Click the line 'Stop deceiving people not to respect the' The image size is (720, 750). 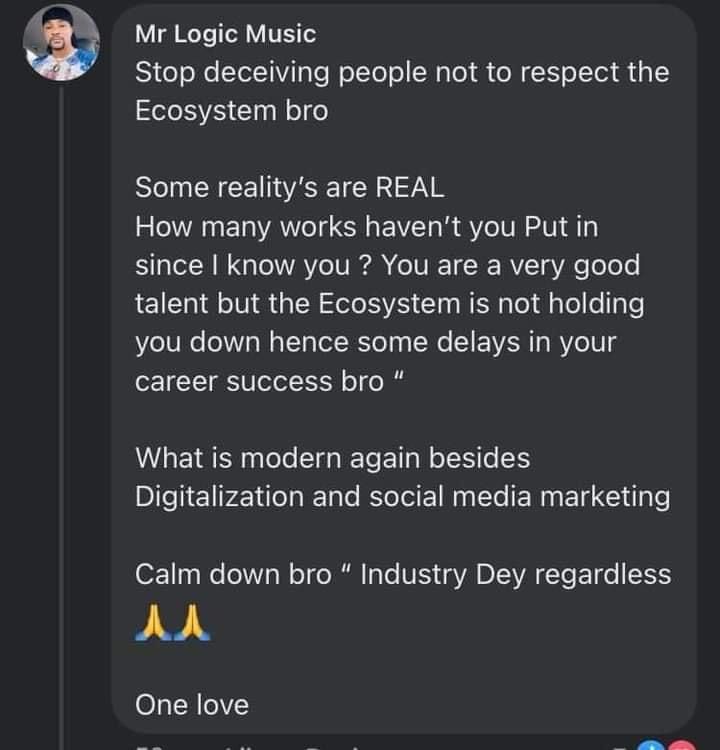point(402,73)
